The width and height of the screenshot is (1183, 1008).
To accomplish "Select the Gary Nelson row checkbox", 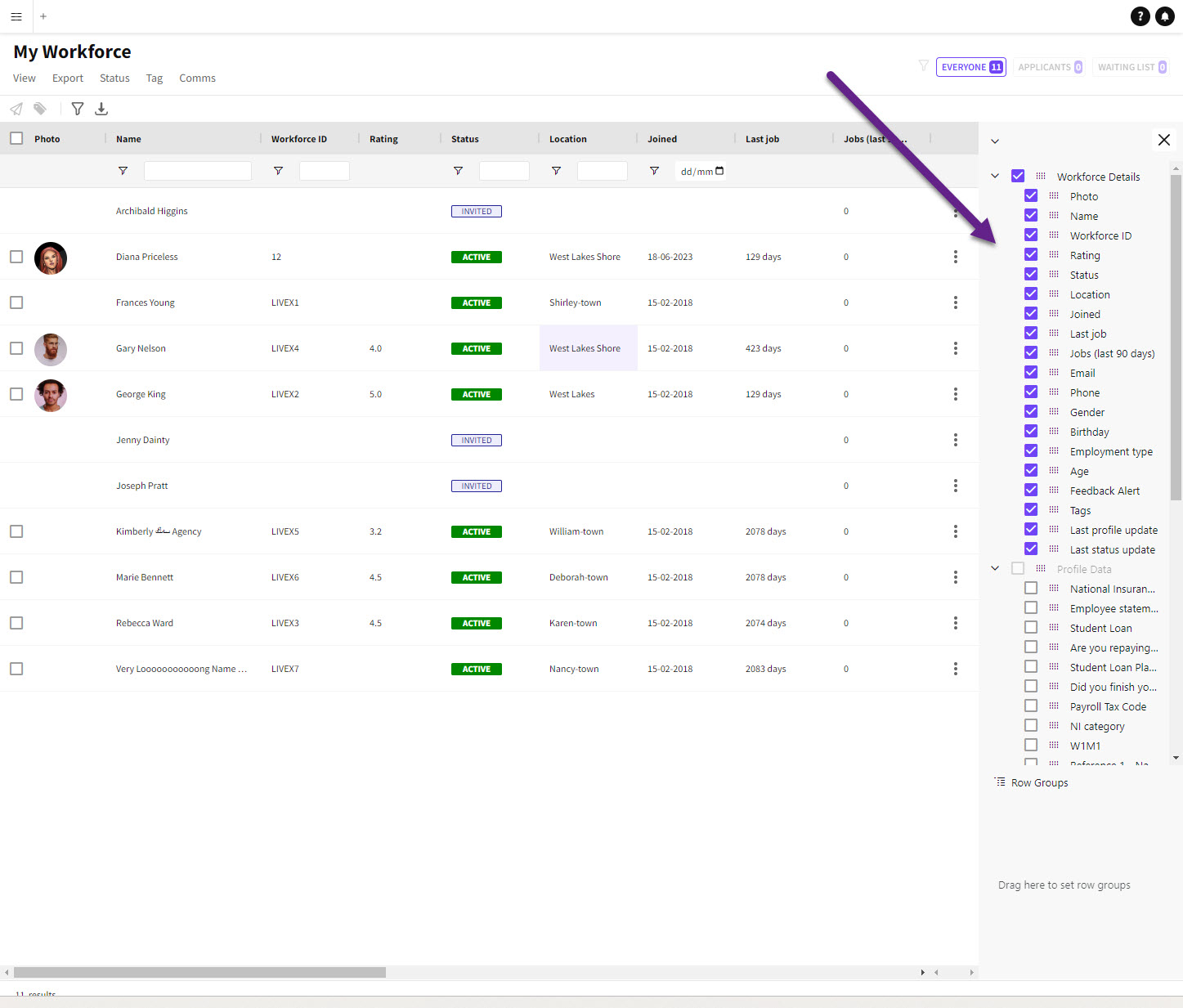I will point(16,348).
